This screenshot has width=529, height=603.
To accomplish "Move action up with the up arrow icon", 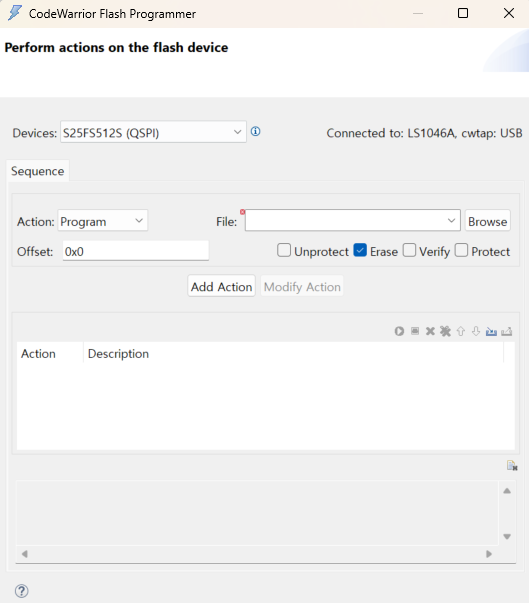I will [x=461, y=331].
